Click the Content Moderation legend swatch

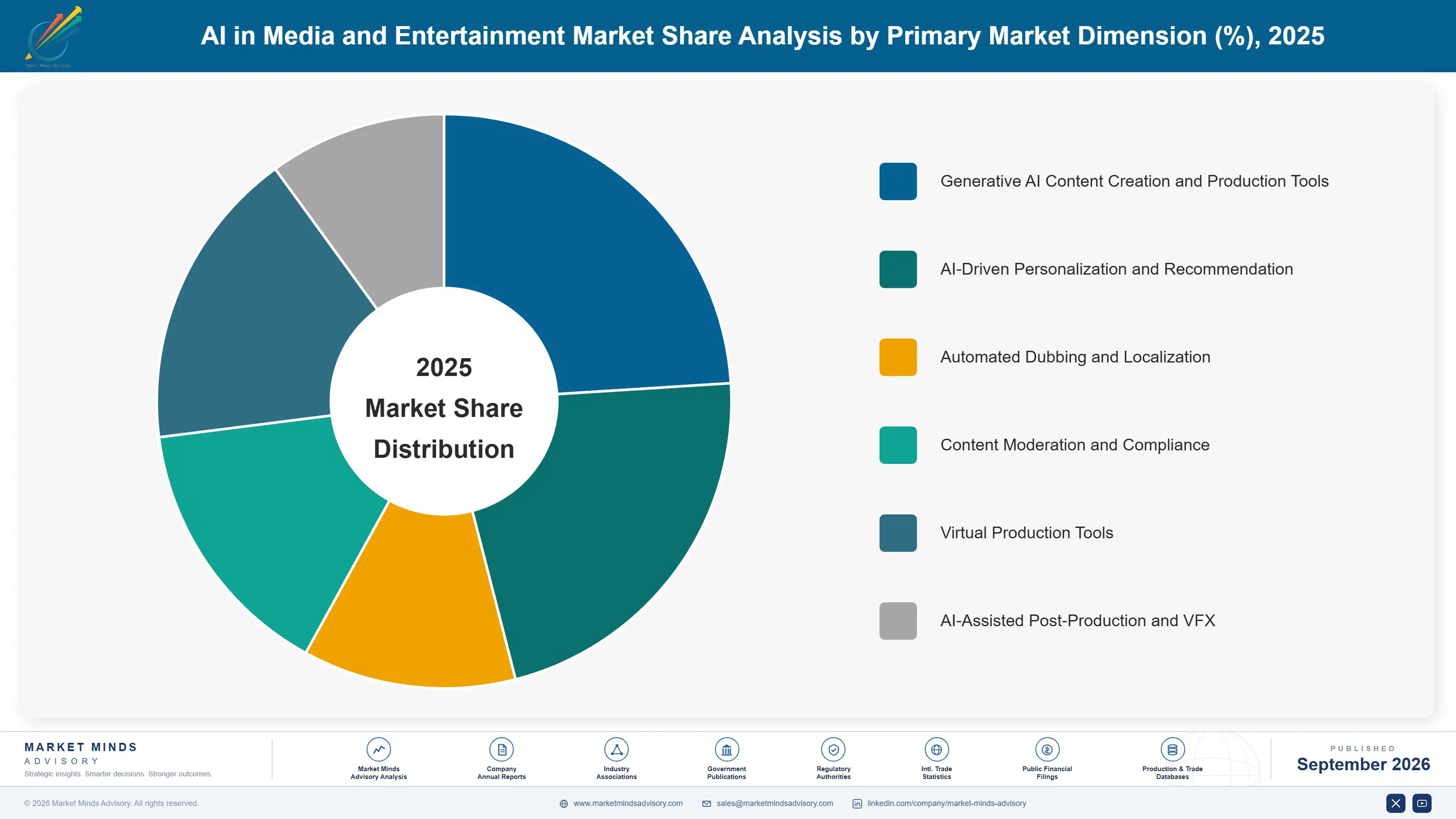pyautogui.click(x=897, y=445)
